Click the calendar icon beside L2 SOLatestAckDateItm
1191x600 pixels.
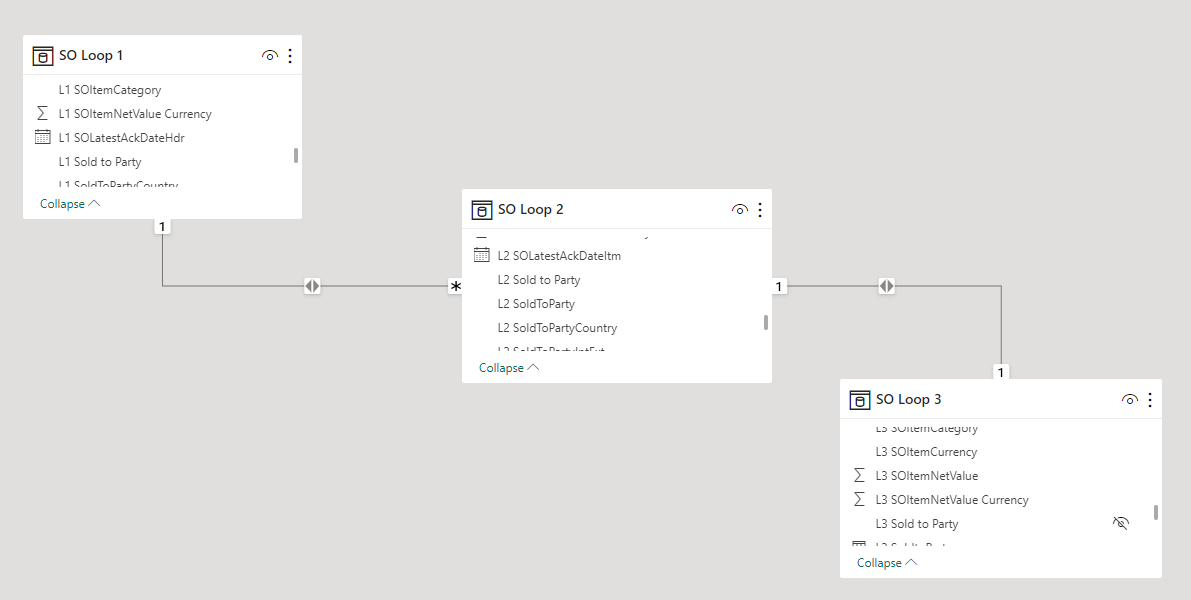482,255
